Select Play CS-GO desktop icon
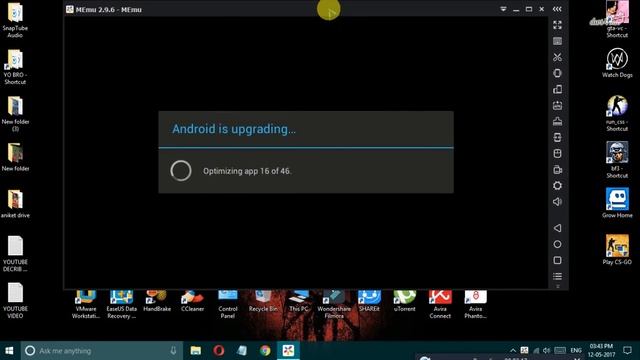This screenshot has width=640, height=360. click(x=617, y=250)
